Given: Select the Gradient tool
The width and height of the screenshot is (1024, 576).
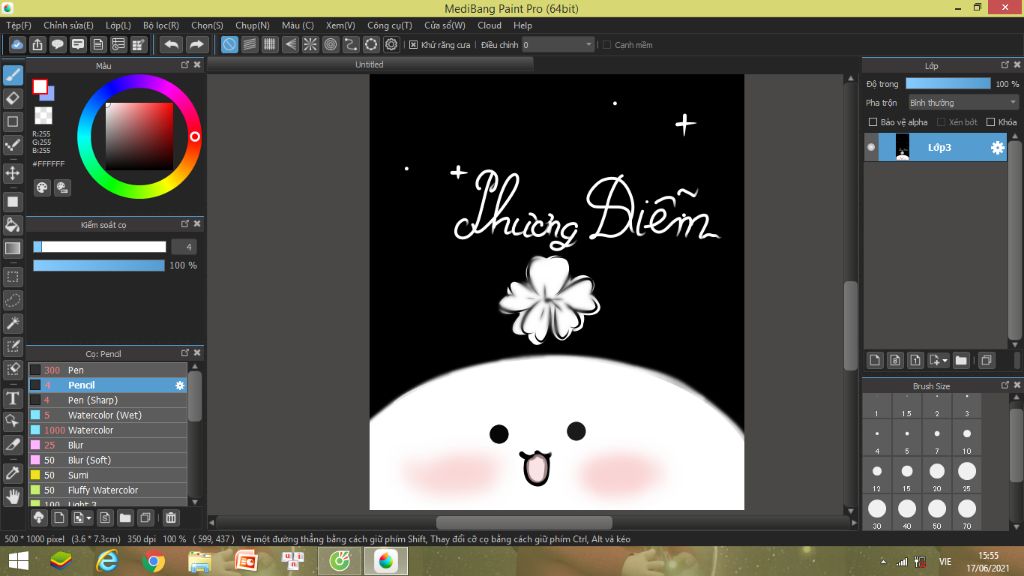Looking at the screenshot, I should click(x=12, y=248).
